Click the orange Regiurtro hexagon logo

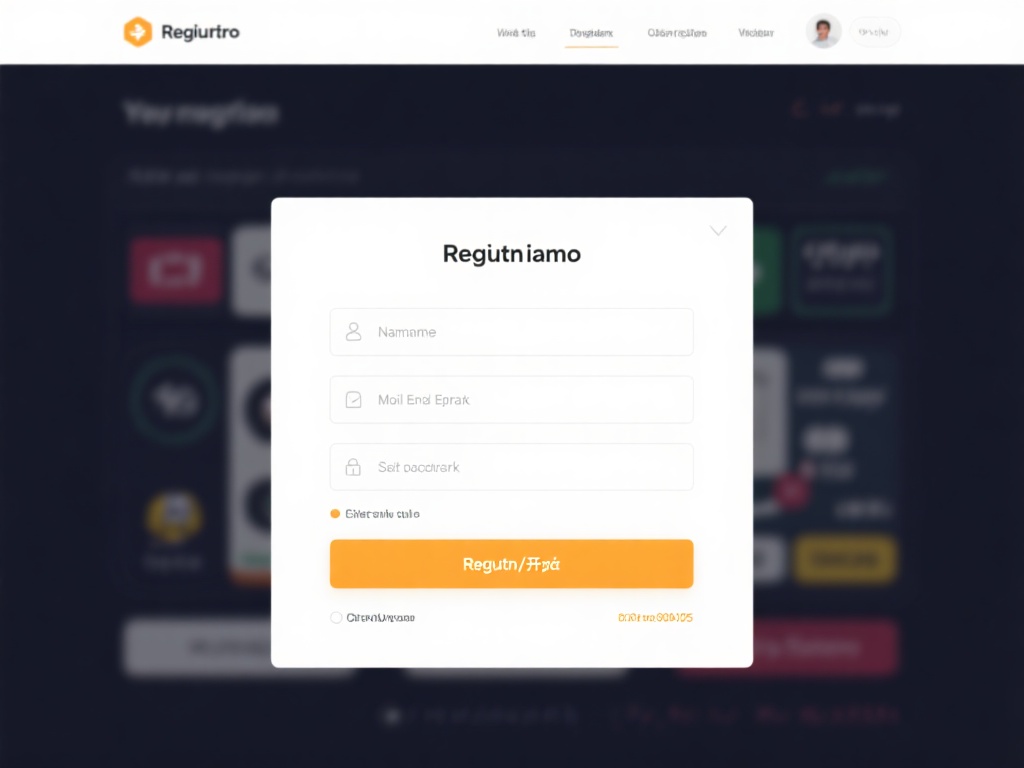tap(138, 31)
